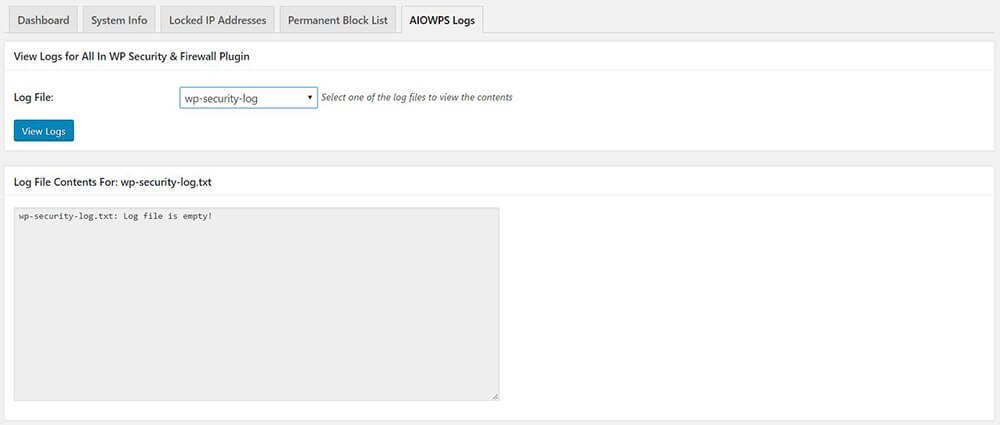This screenshot has height=425, width=1000.
Task: Click the 'Select one of the log files' hint text
Action: coord(416,98)
